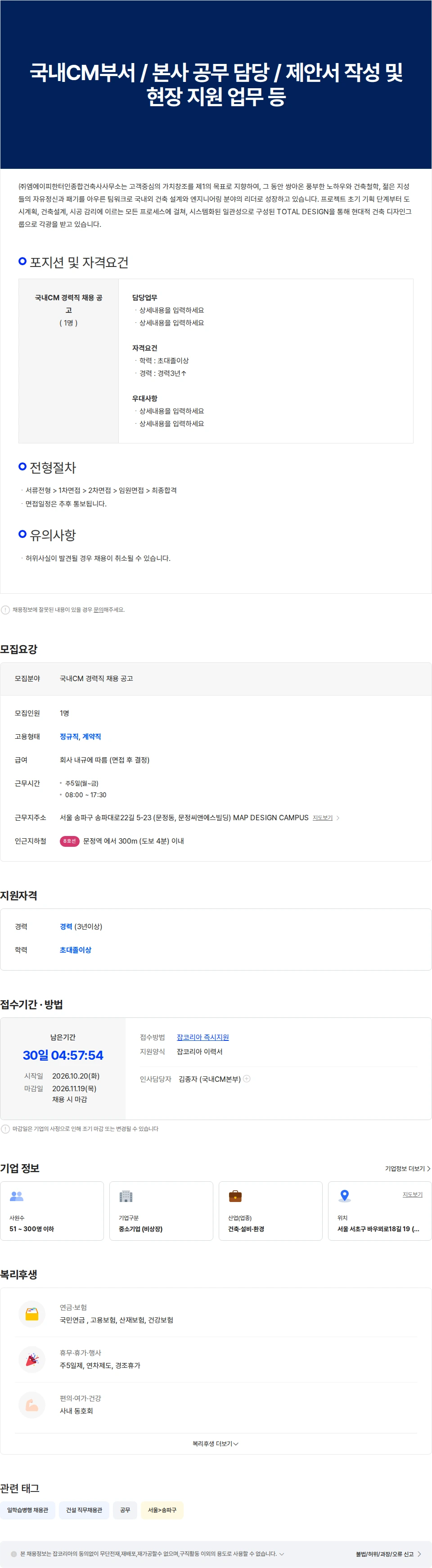Click the 경력 : 경력3년↑ requirement line

[x=162, y=372]
